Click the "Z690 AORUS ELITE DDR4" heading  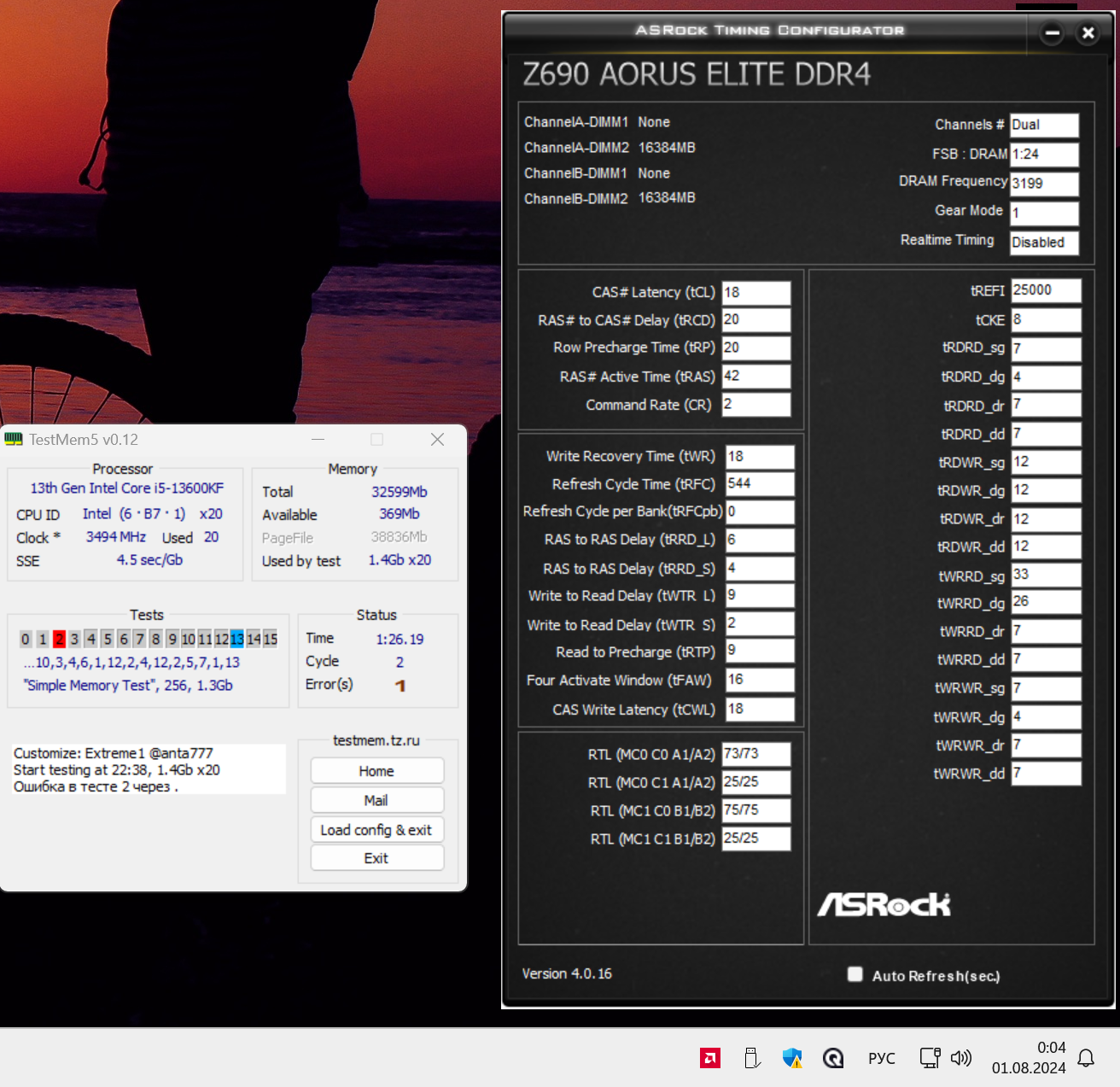tap(697, 74)
